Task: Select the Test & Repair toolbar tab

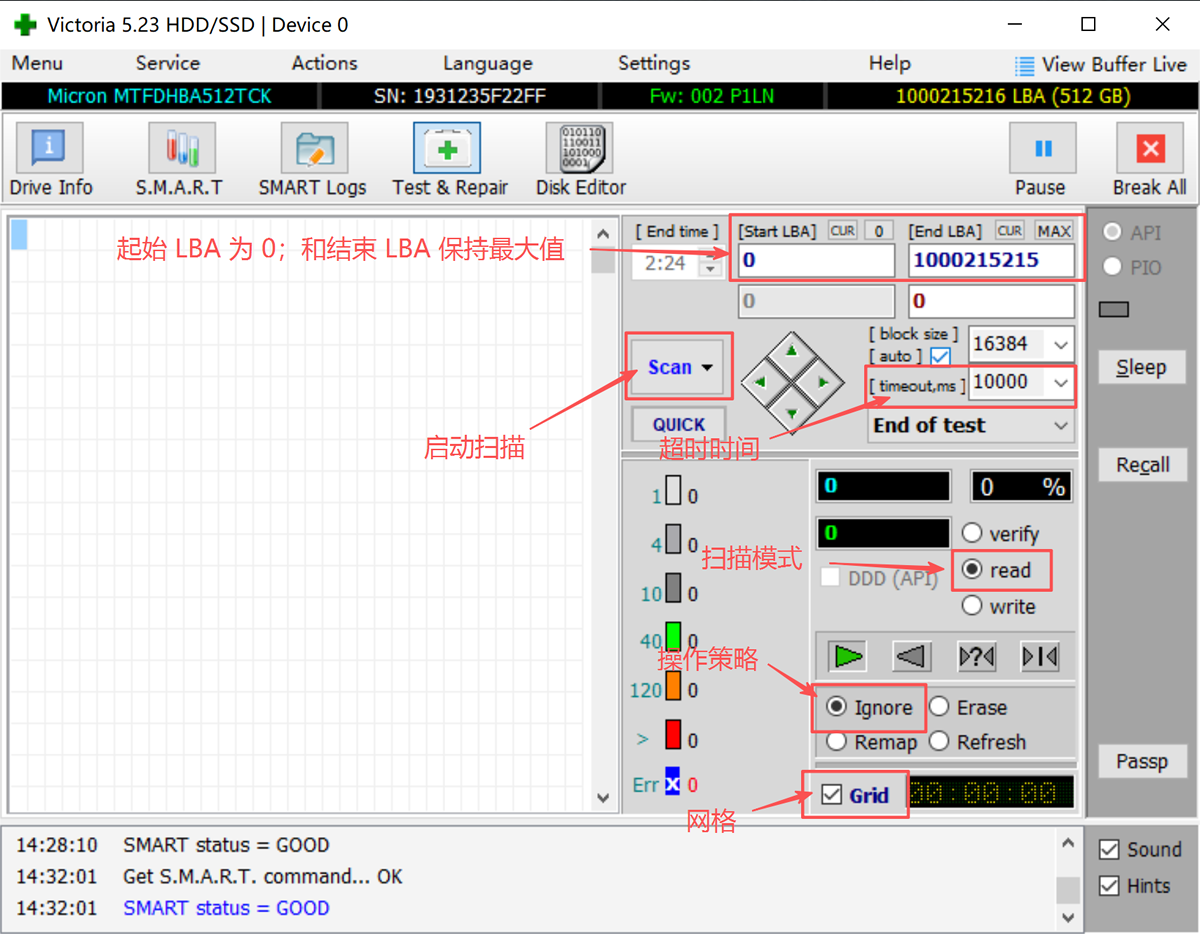Action: coord(449,161)
